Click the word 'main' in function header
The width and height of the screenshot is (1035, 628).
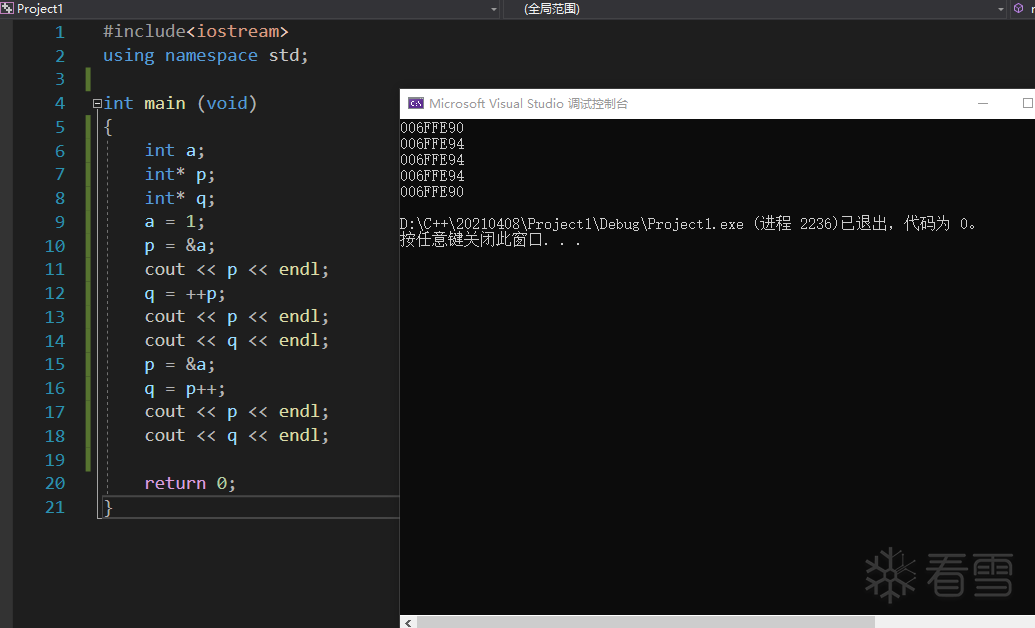(x=164, y=104)
